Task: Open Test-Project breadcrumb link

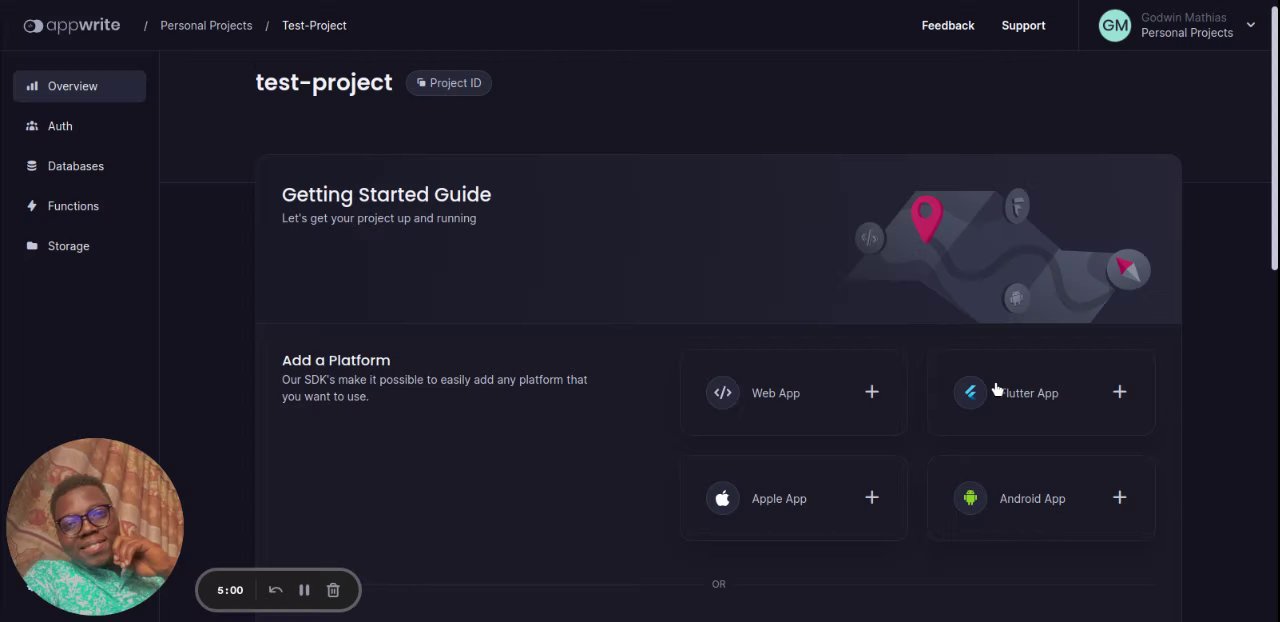Action: (x=314, y=26)
